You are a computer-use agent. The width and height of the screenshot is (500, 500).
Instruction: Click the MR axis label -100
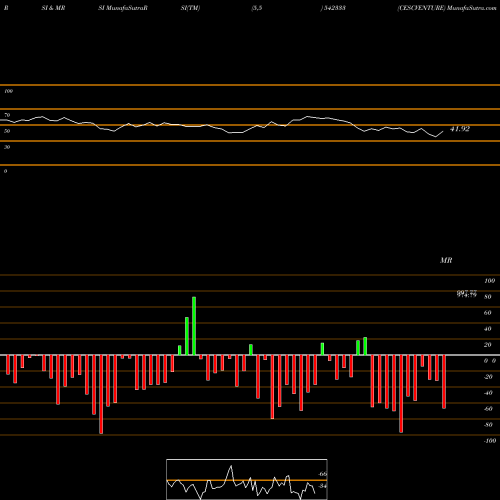[490, 441]
